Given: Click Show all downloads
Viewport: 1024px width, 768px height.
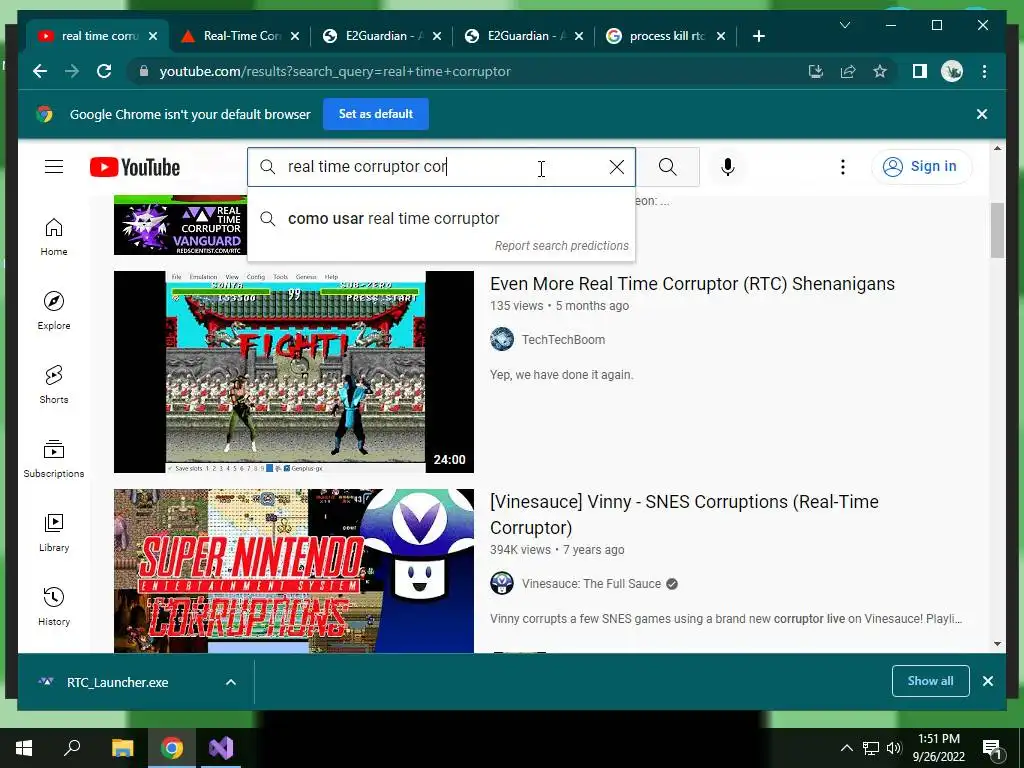Looking at the screenshot, I should point(930,680).
